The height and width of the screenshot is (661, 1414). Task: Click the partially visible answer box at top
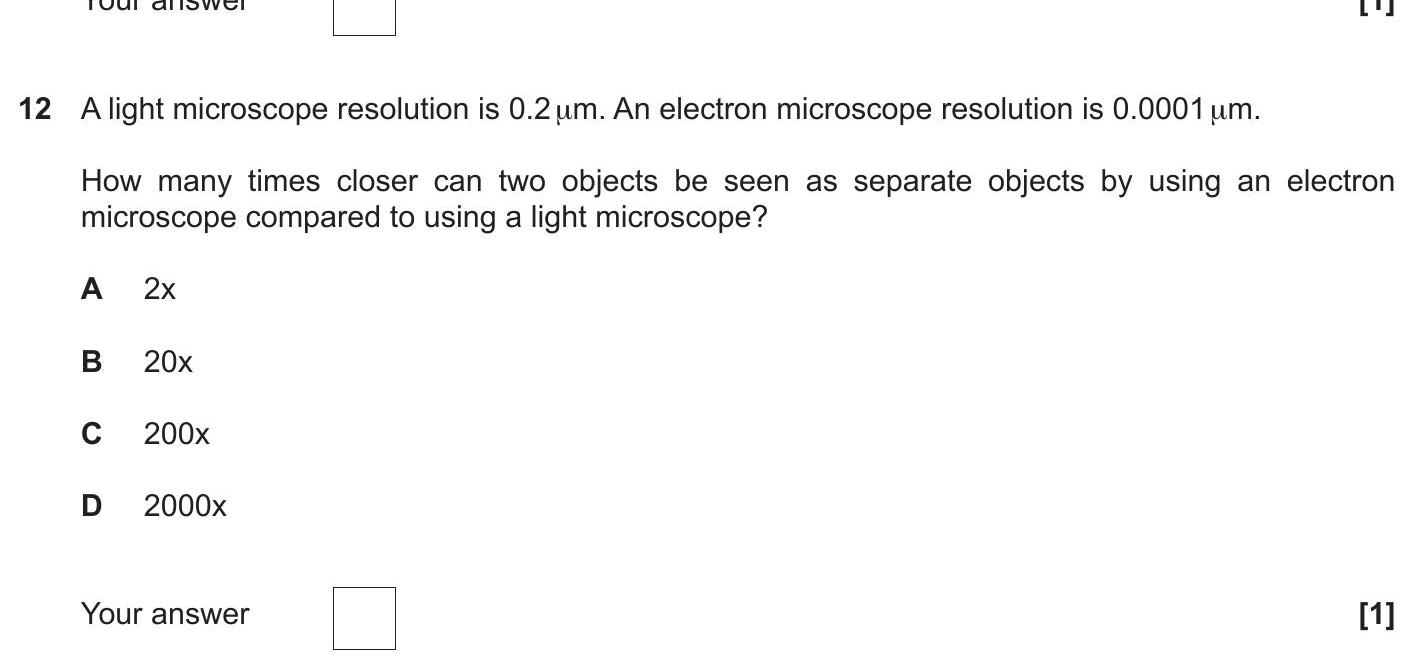364,17
